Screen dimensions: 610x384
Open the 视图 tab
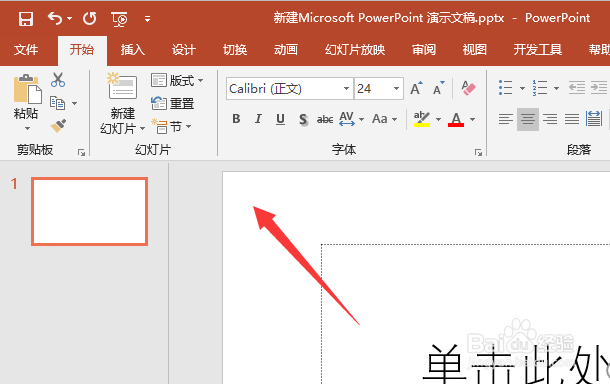475,50
